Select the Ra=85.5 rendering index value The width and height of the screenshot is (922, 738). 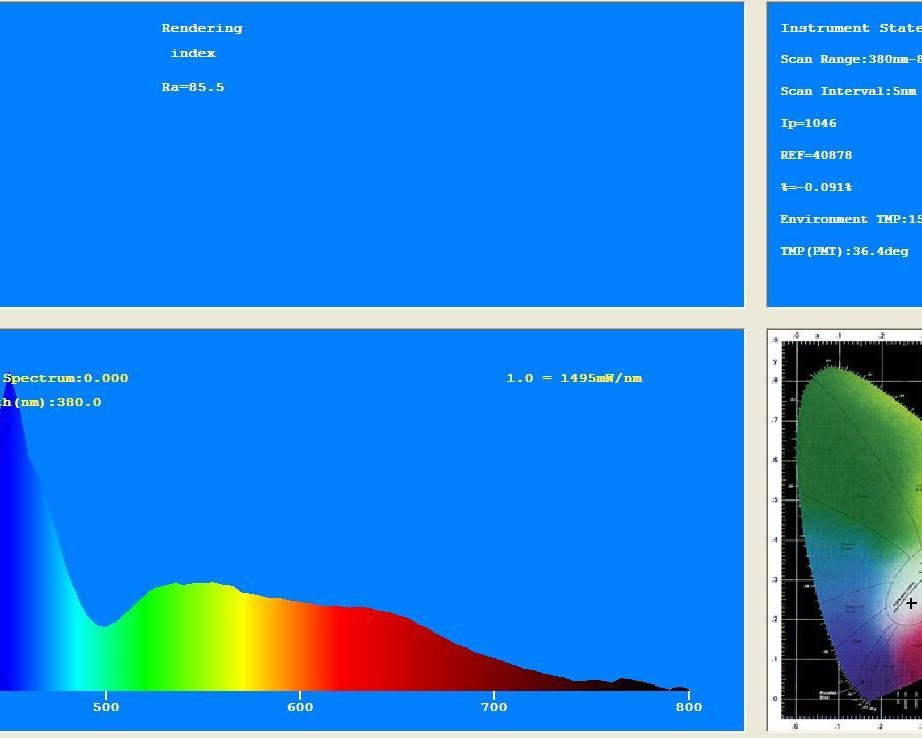pyautogui.click(x=193, y=87)
